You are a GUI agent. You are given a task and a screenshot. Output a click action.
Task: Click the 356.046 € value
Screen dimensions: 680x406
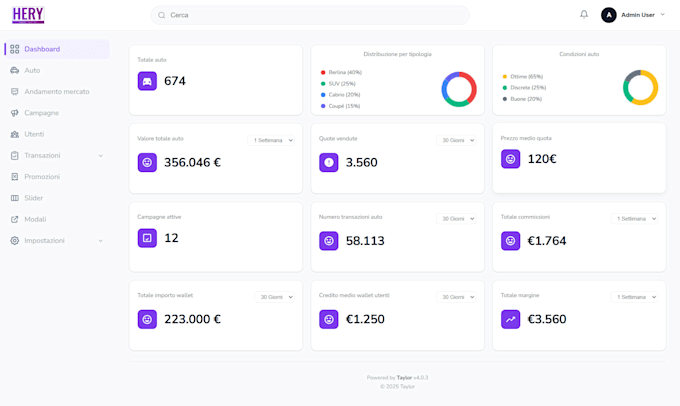[x=192, y=163]
